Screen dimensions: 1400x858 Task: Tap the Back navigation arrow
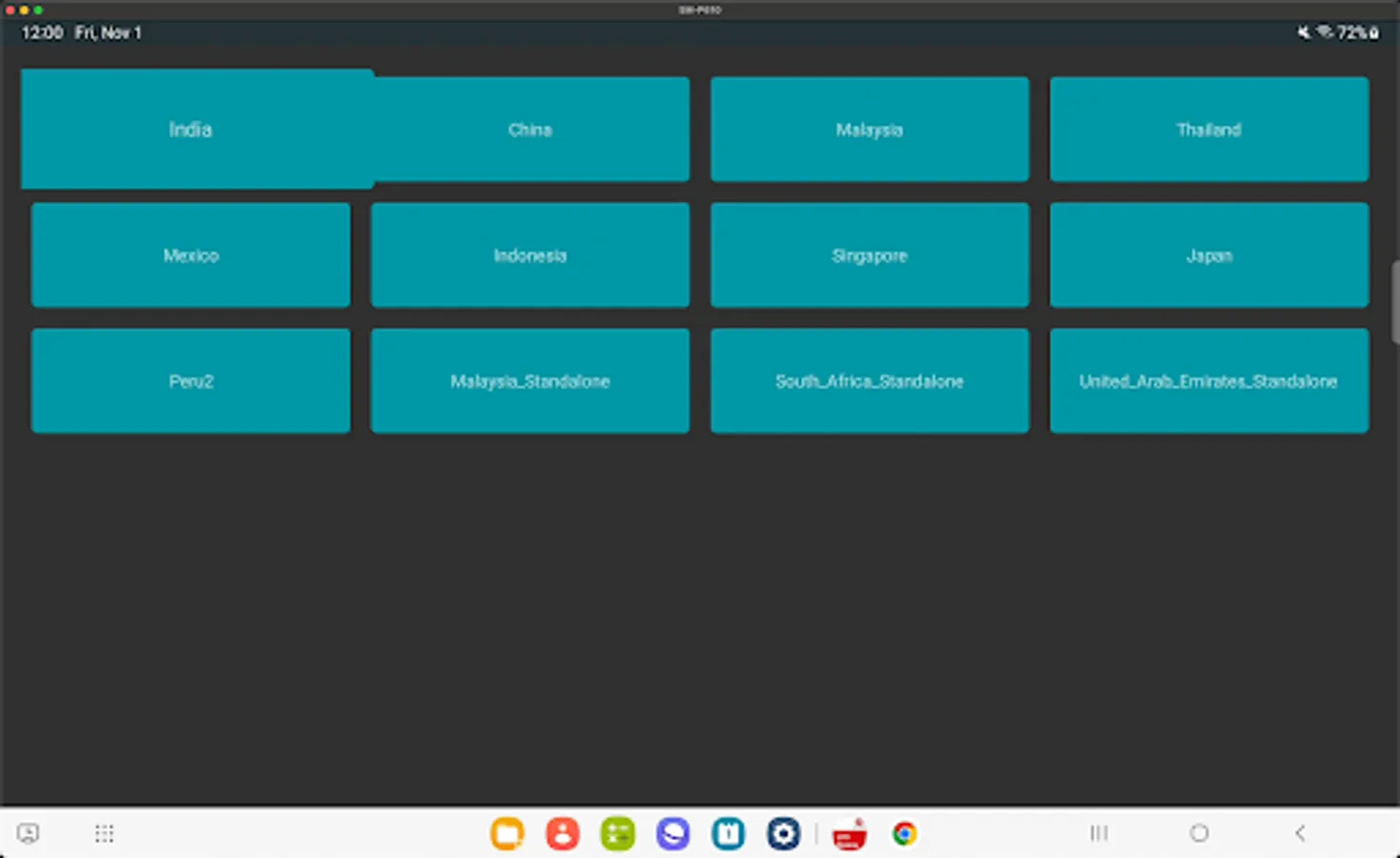(x=1301, y=833)
